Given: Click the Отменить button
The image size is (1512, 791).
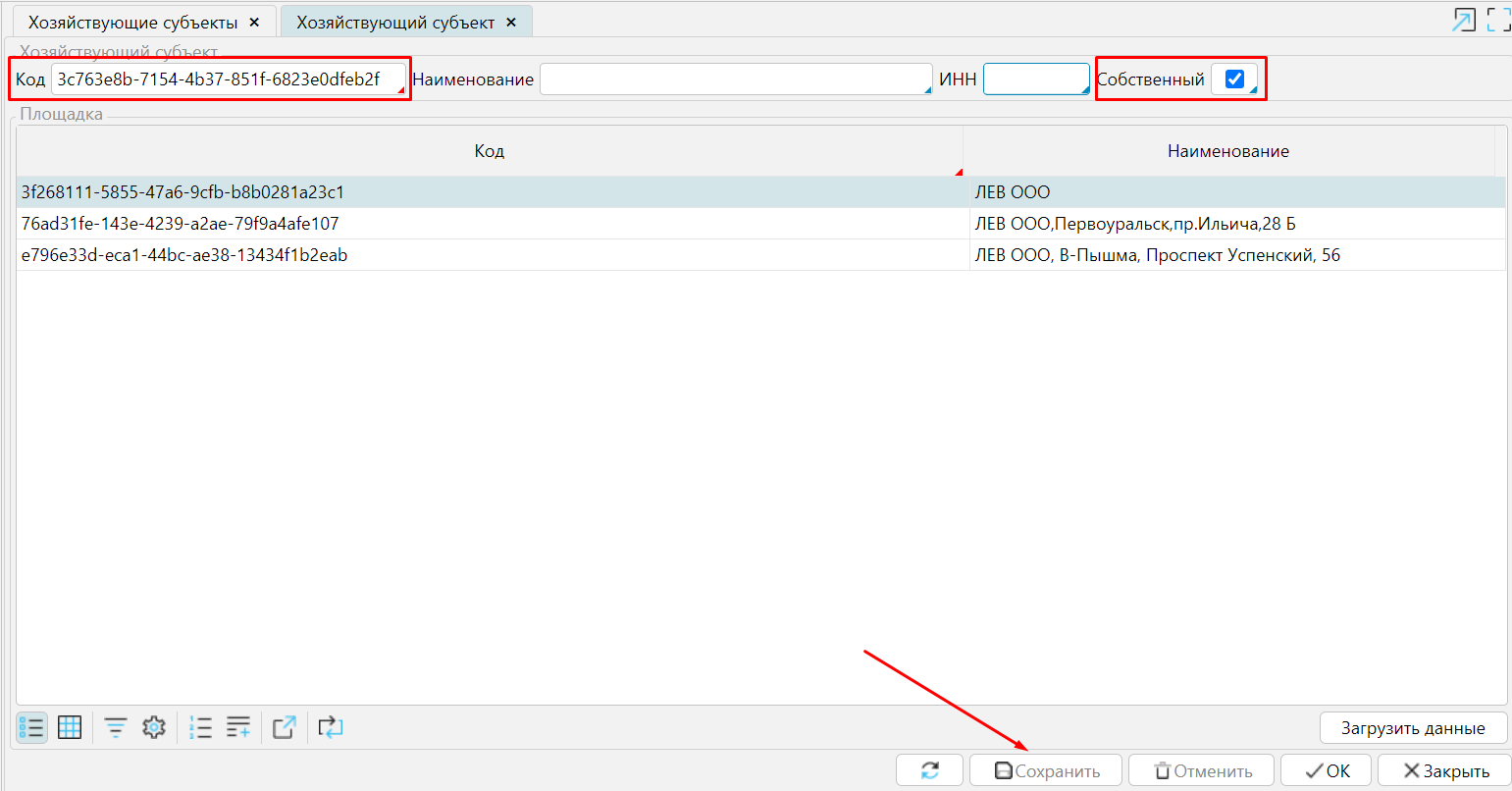Looking at the screenshot, I should click(x=1202, y=770).
